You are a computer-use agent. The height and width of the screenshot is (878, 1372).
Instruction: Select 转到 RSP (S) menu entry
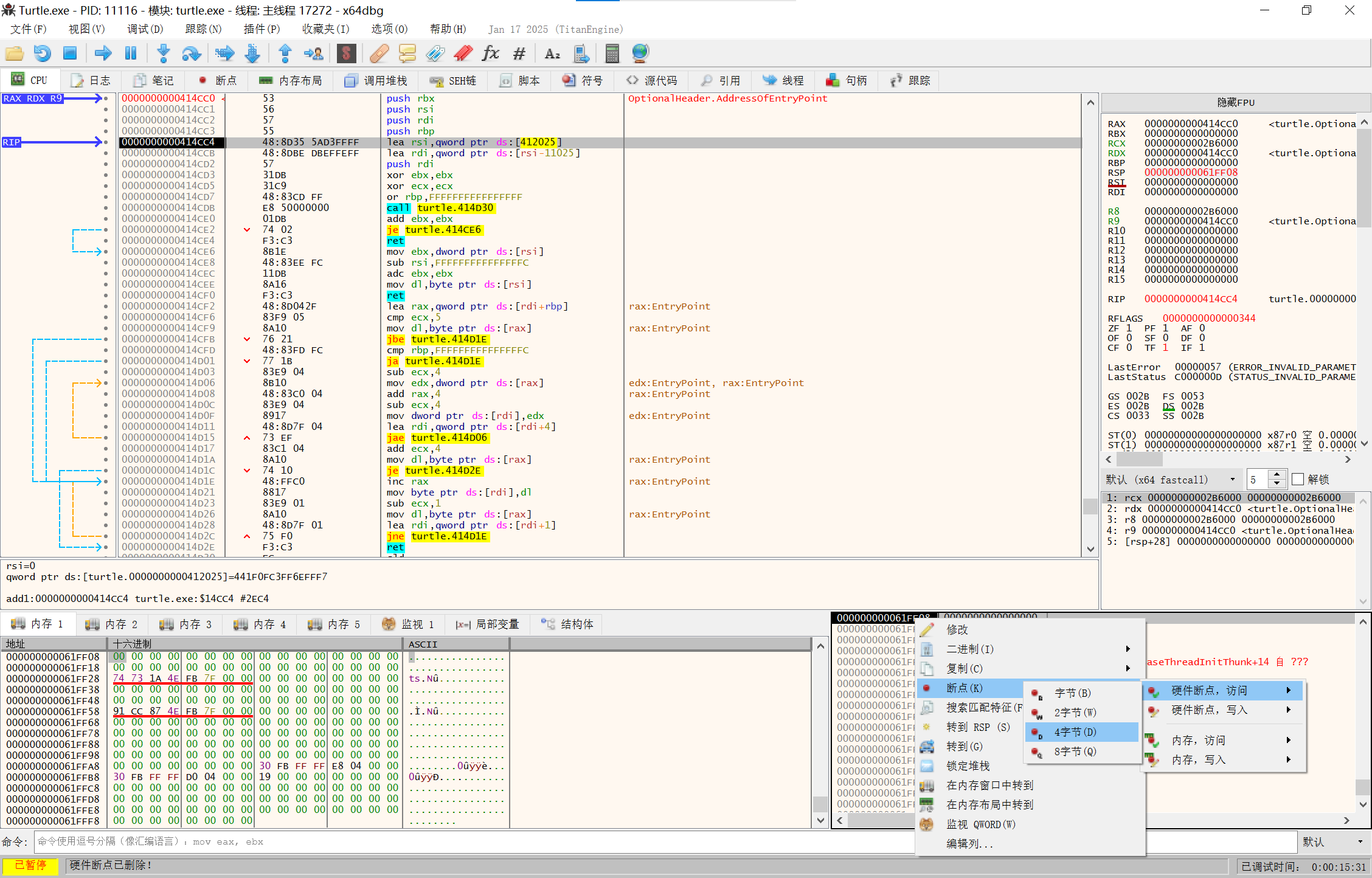click(x=969, y=727)
